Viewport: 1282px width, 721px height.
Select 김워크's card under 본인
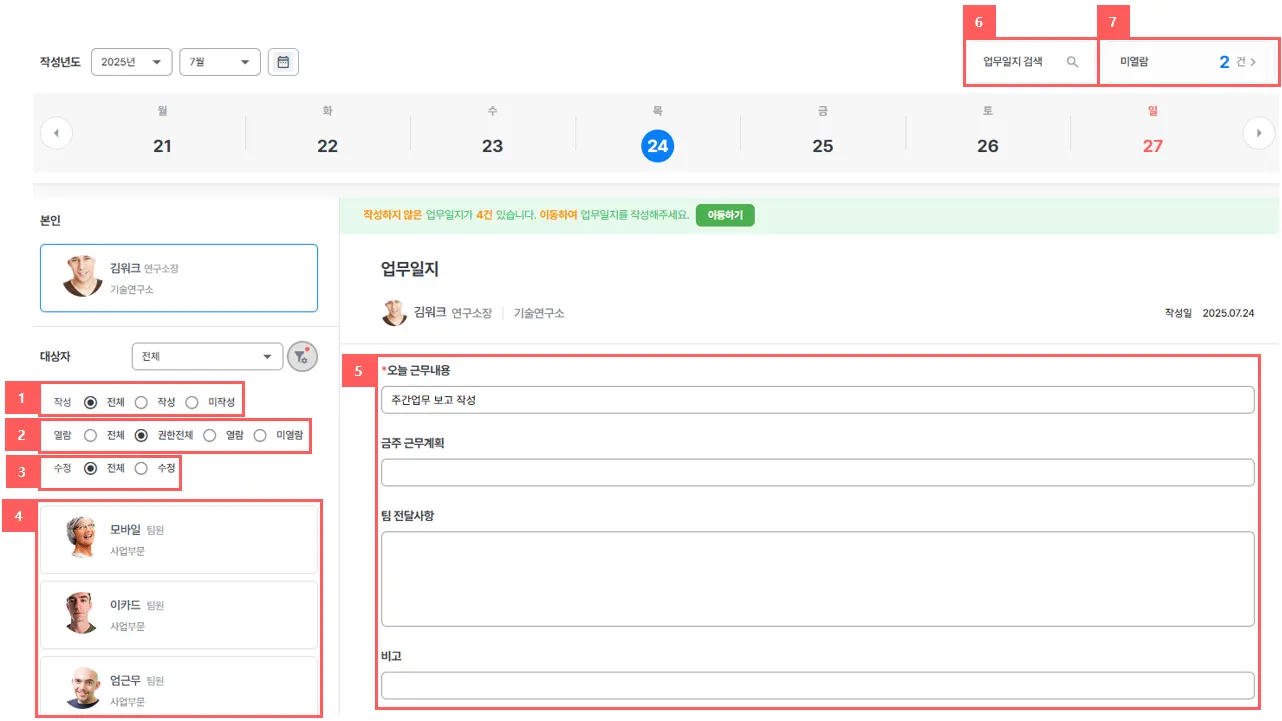pos(179,278)
